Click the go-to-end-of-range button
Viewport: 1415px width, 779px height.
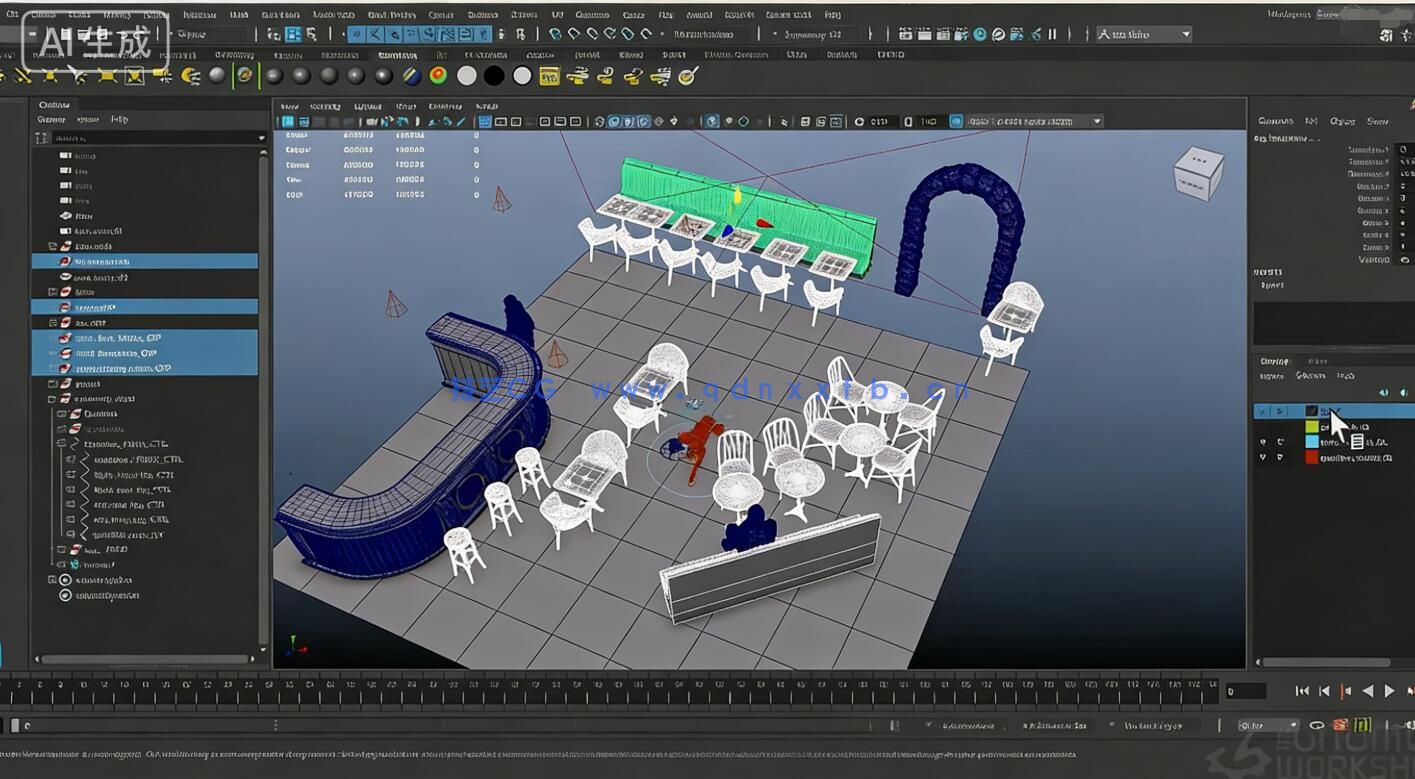(x=1409, y=690)
